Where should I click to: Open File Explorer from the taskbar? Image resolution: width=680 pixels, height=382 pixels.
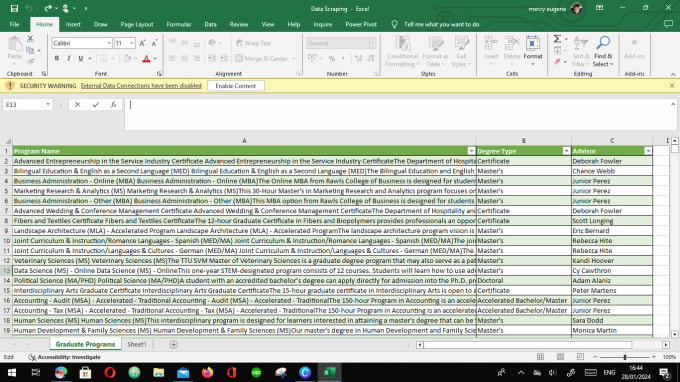pyautogui.click(x=158, y=372)
